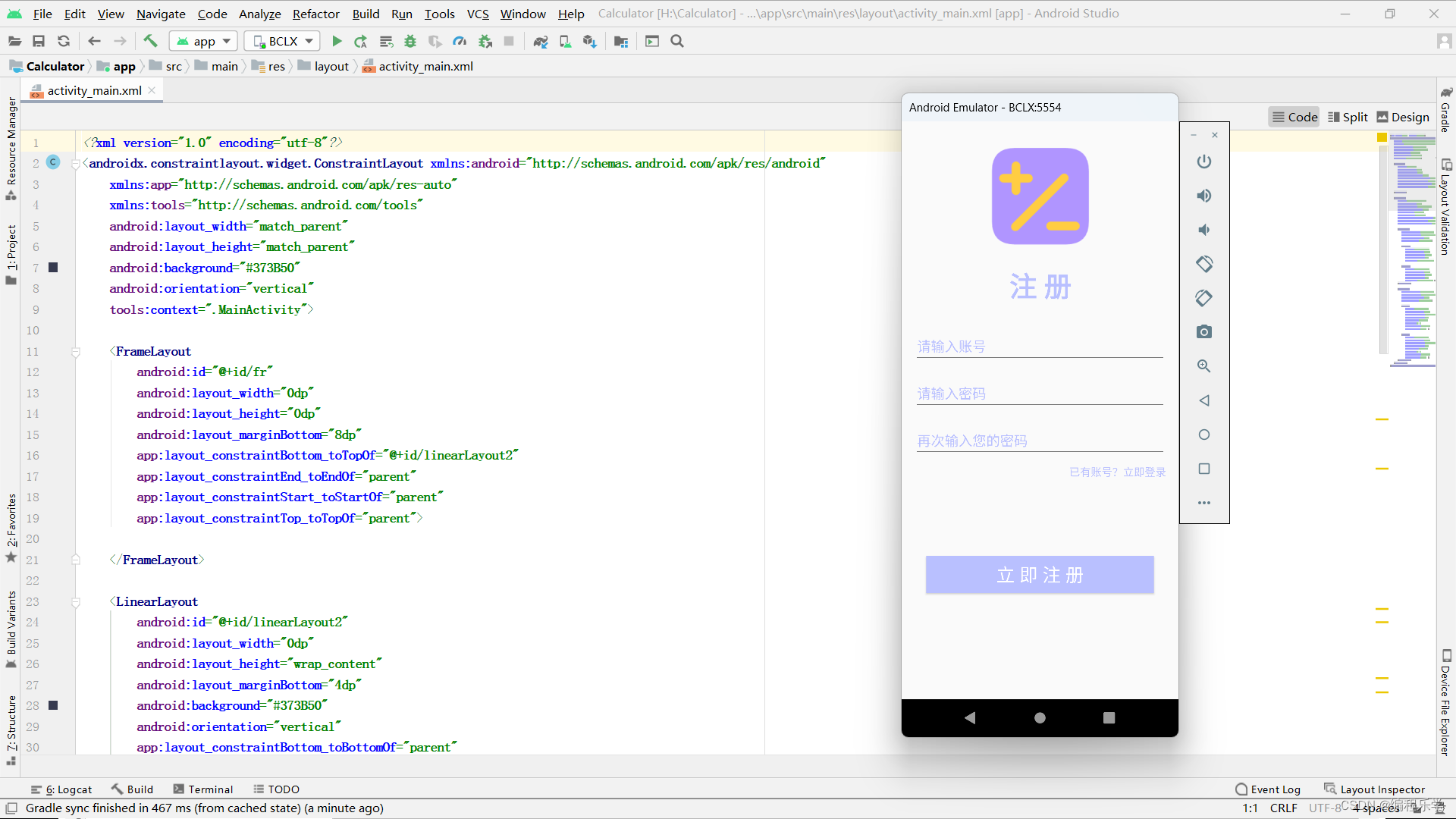Click the 立即注册 button in emulator

1039,575
